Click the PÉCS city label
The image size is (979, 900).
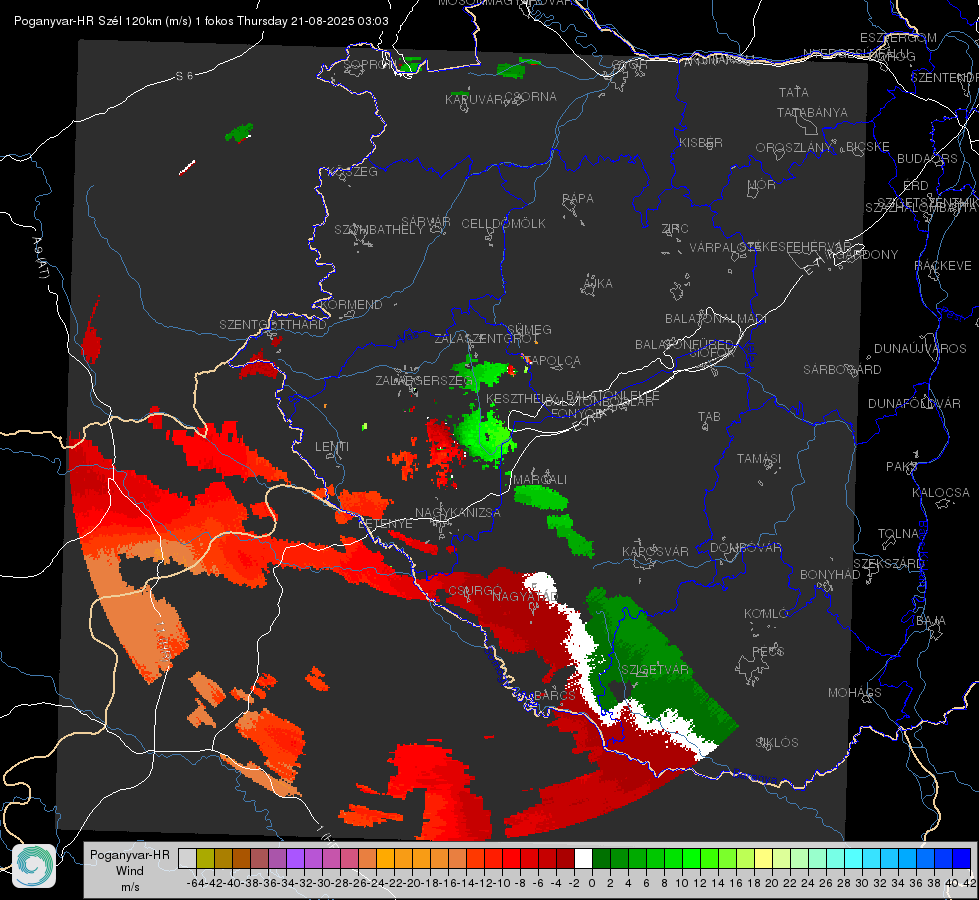click(x=767, y=651)
